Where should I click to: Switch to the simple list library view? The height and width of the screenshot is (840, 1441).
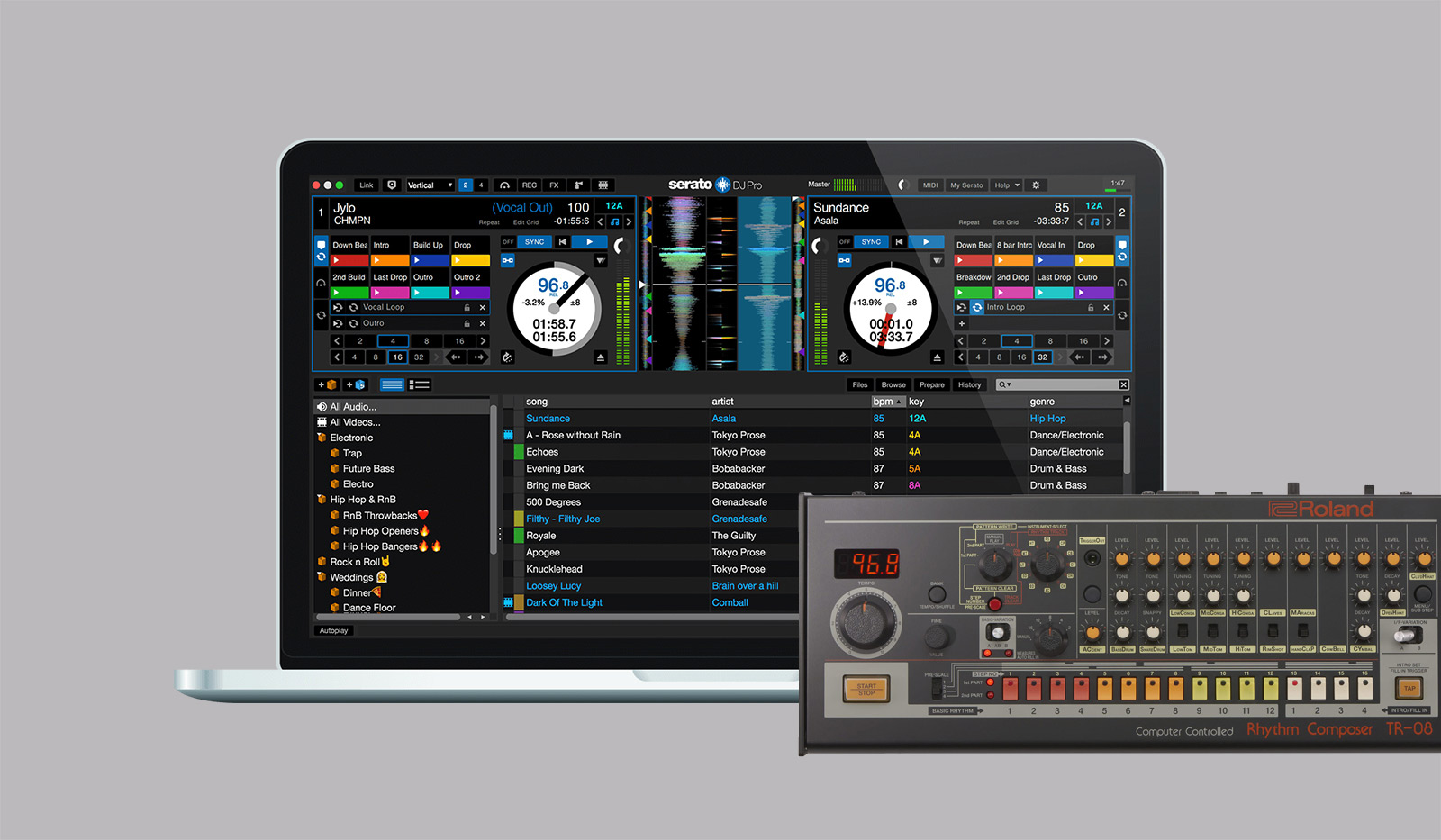pos(392,384)
